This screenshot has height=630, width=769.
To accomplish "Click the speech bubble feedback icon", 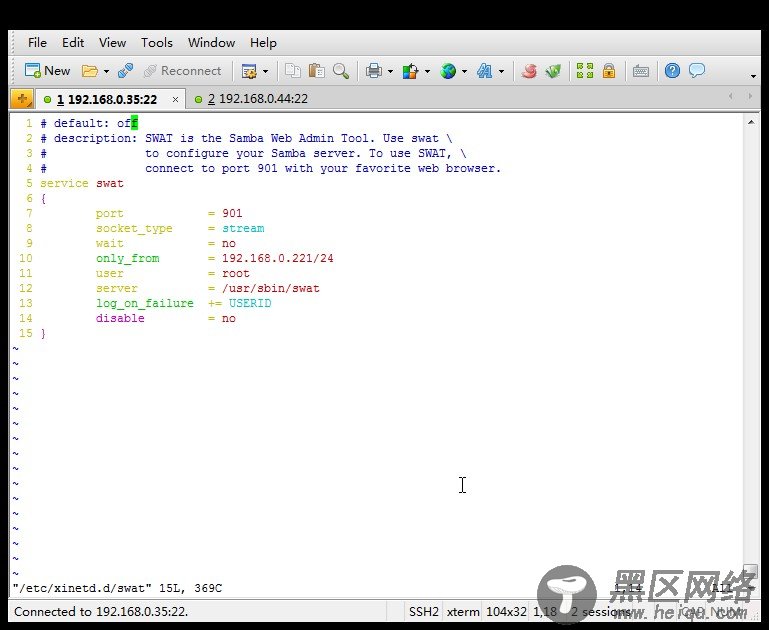I will coord(696,71).
